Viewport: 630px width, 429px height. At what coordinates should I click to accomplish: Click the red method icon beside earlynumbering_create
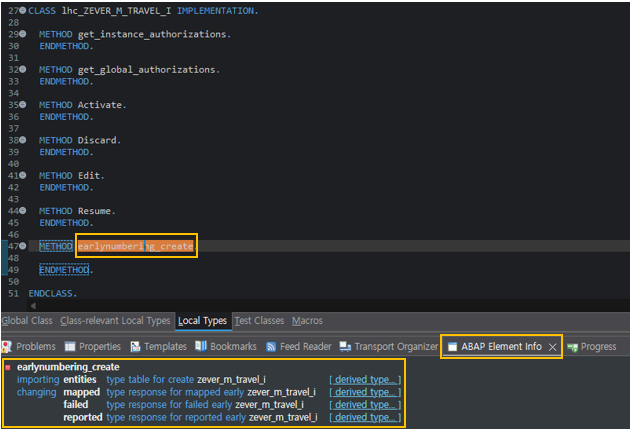click(8, 367)
